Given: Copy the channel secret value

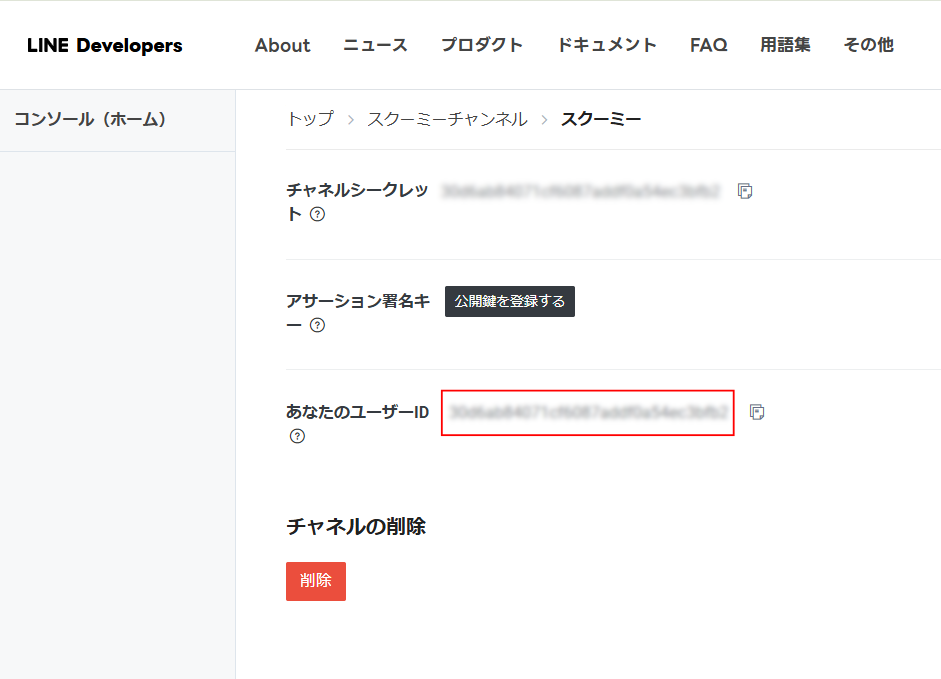Looking at the screenshot, I should [745, 191].
